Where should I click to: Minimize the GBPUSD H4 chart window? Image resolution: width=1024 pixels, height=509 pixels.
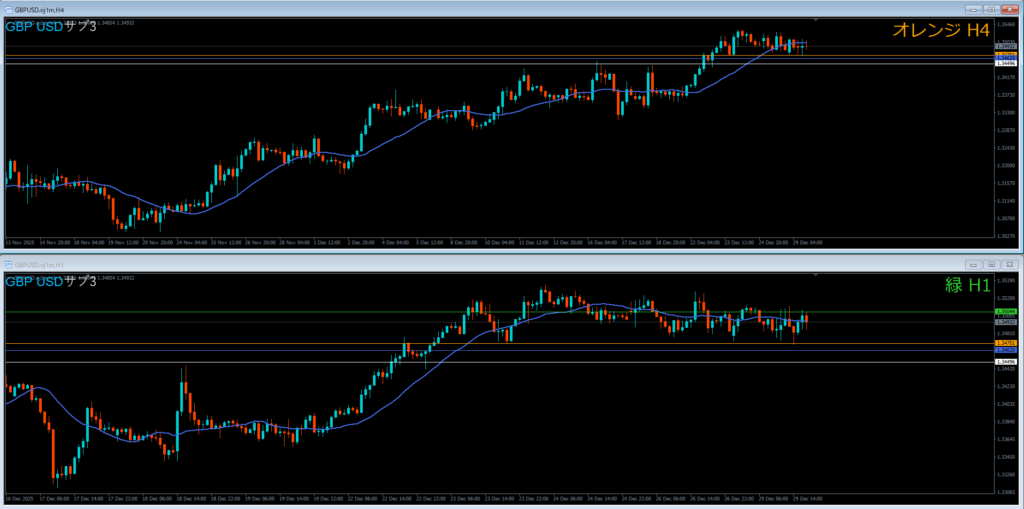tap(974, 9)
